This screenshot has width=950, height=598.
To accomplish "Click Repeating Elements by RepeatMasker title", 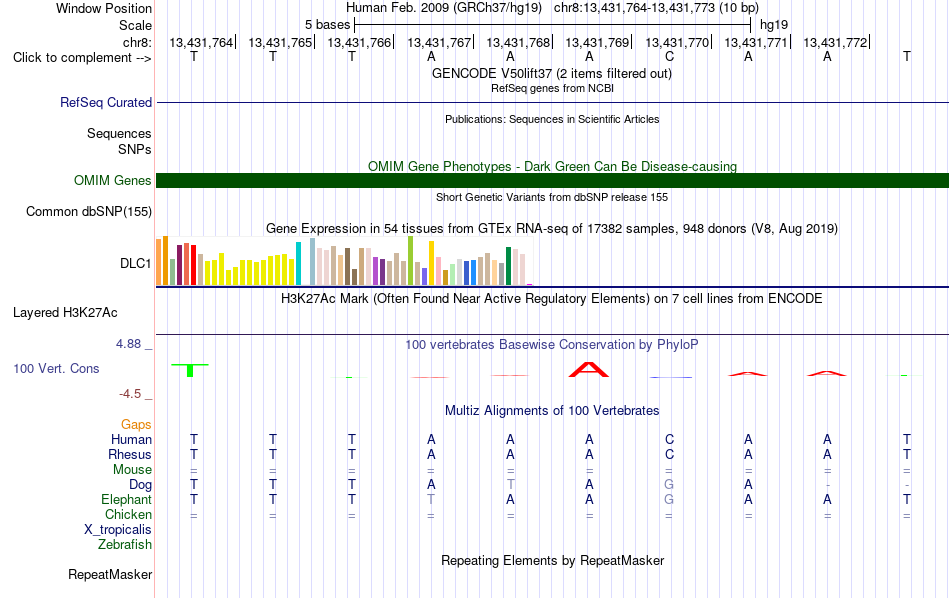I will tap(552, 560).
